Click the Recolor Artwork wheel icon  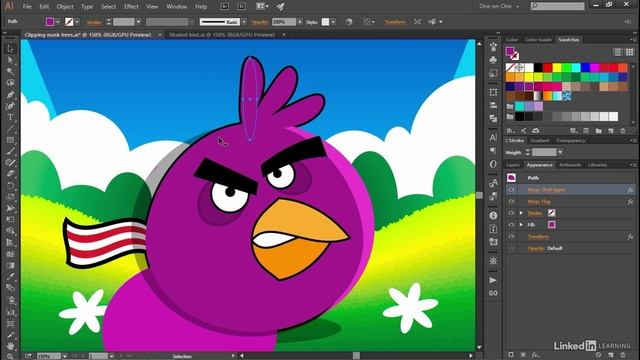[349, 22]
